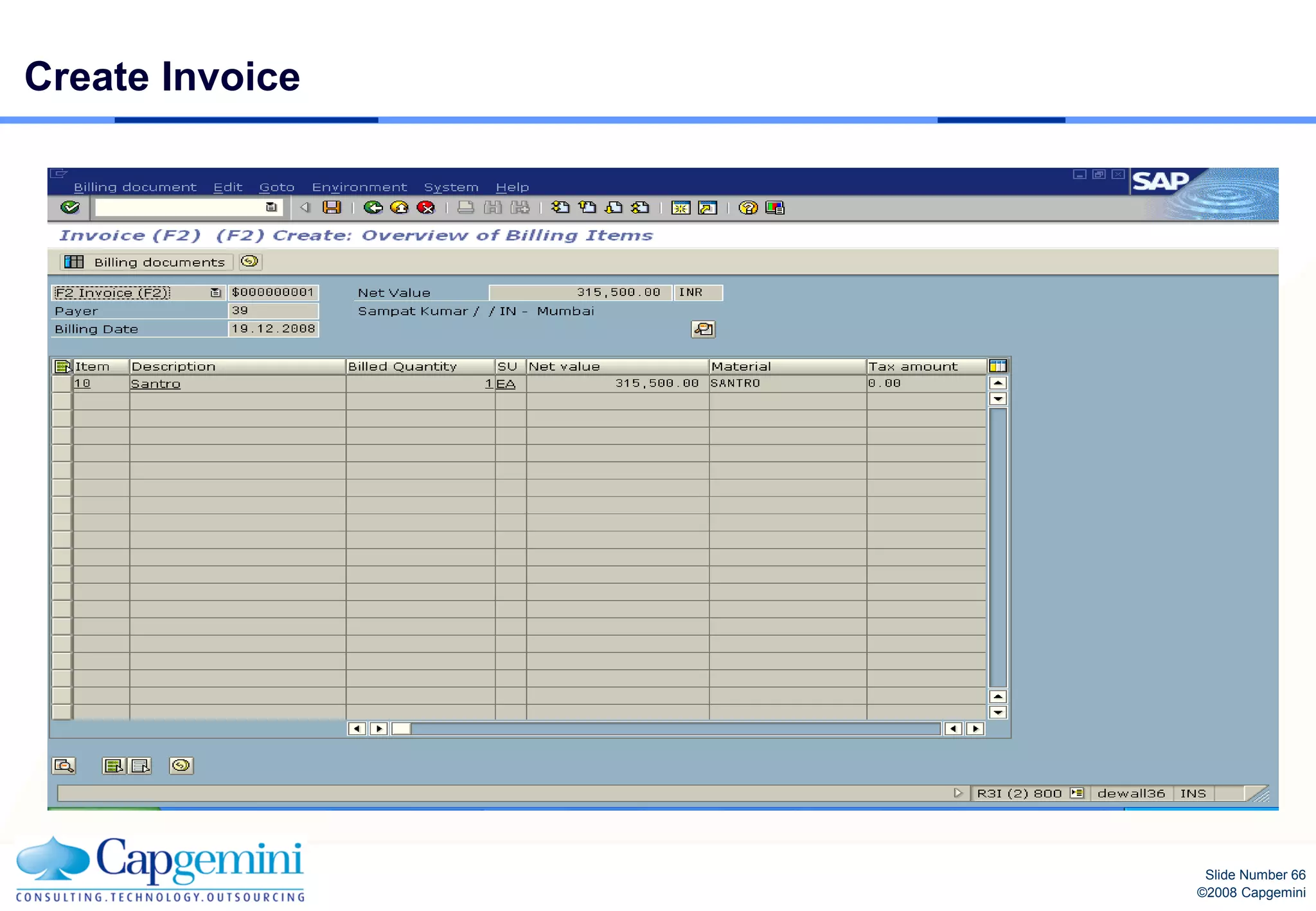Click the INS mode status entry
Screen dimensions: 1316x911
1193,793
